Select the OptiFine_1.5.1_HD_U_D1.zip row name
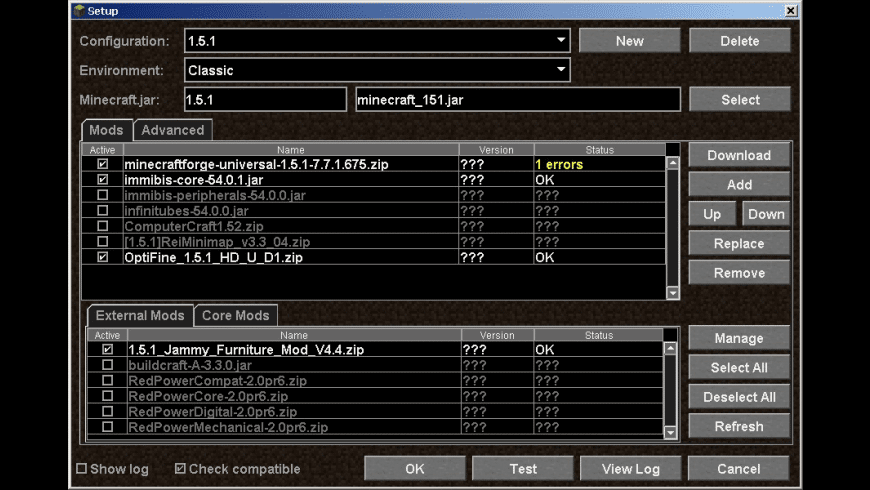Image resolution: width=870 pixels, height=490 pixels. pos(214,257)
